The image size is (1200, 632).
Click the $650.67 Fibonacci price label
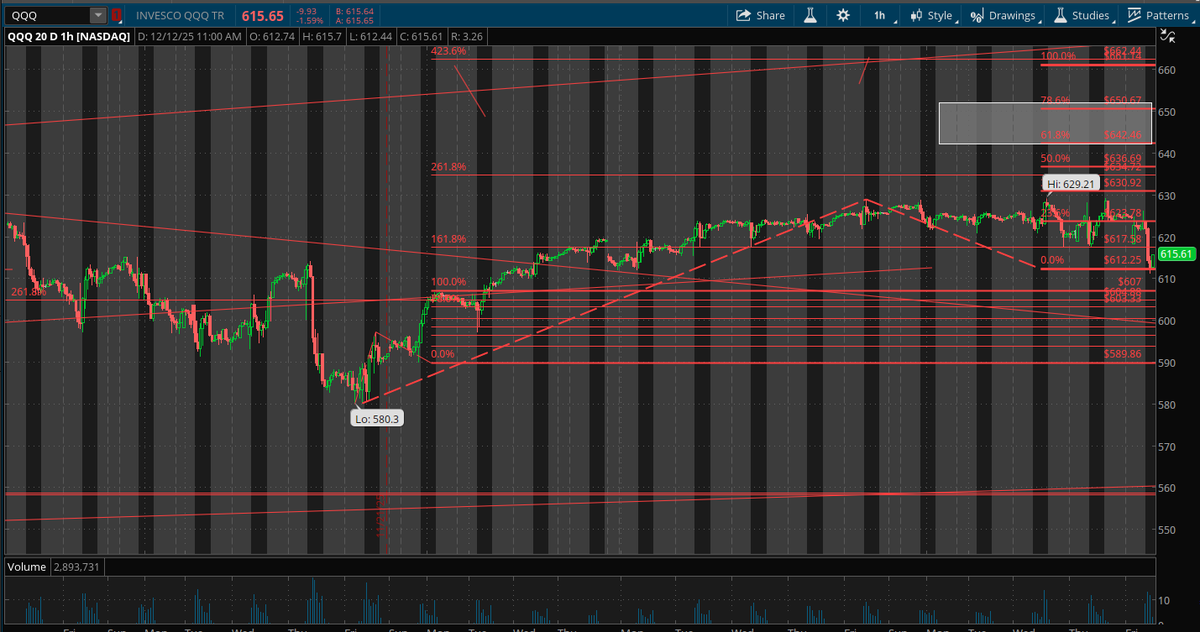pos(1122,100)
